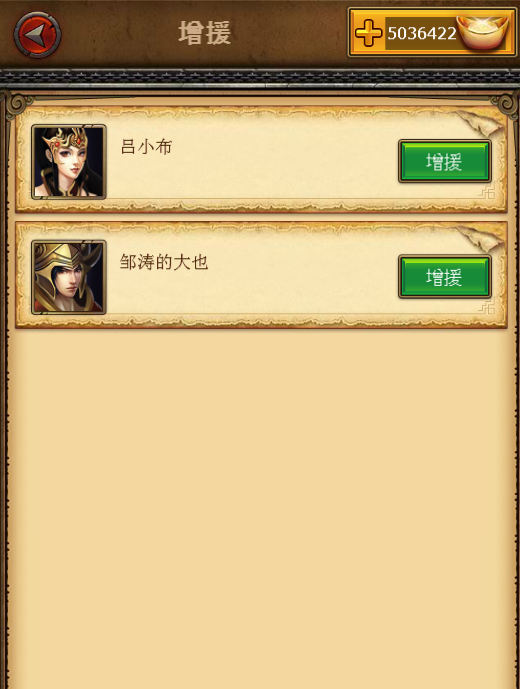520x689 pixels.
Task: Click the spiral ornament below the gold counter
Action: 505,104
